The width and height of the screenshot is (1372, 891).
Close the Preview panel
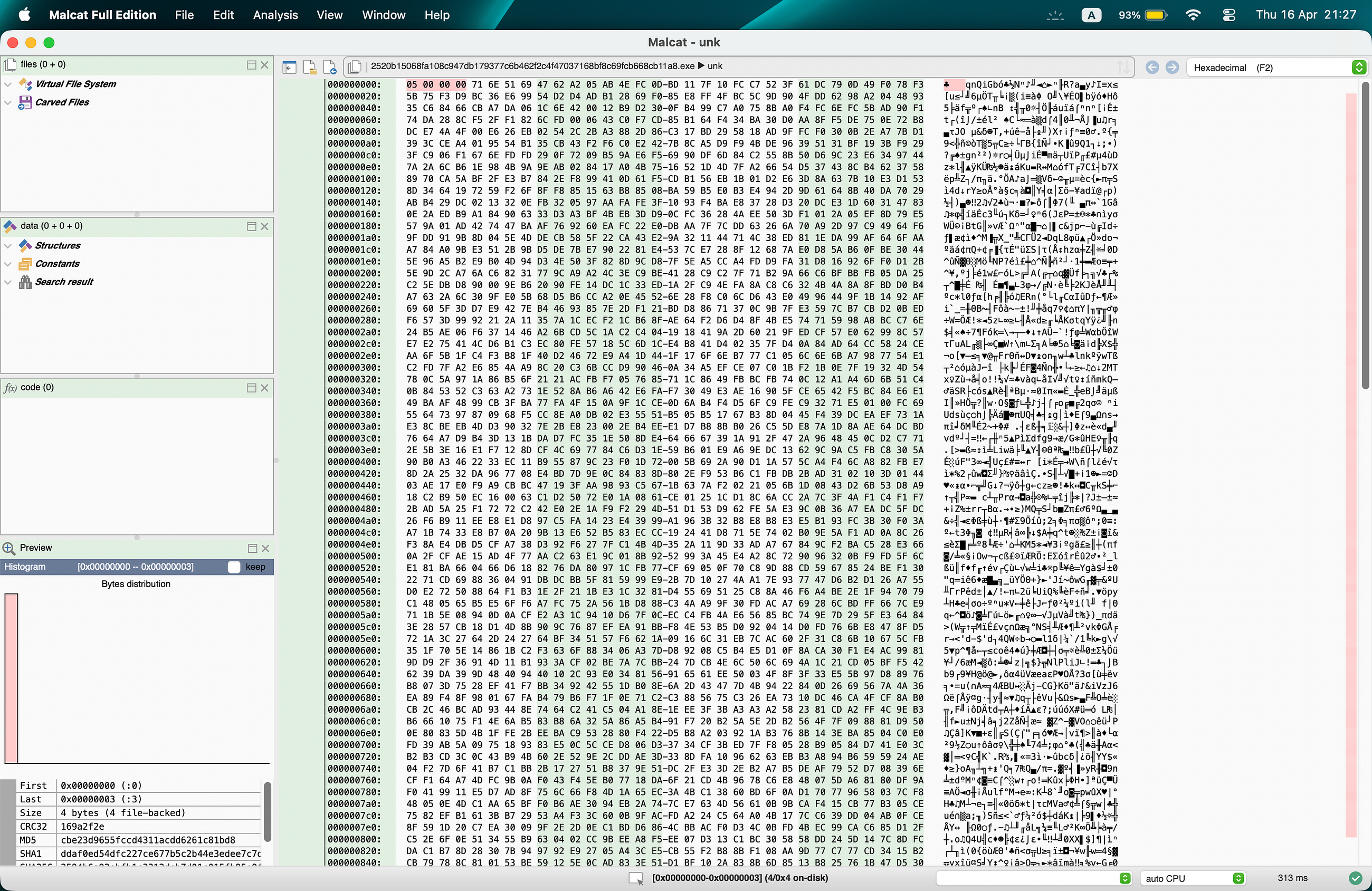click(265, 548)
